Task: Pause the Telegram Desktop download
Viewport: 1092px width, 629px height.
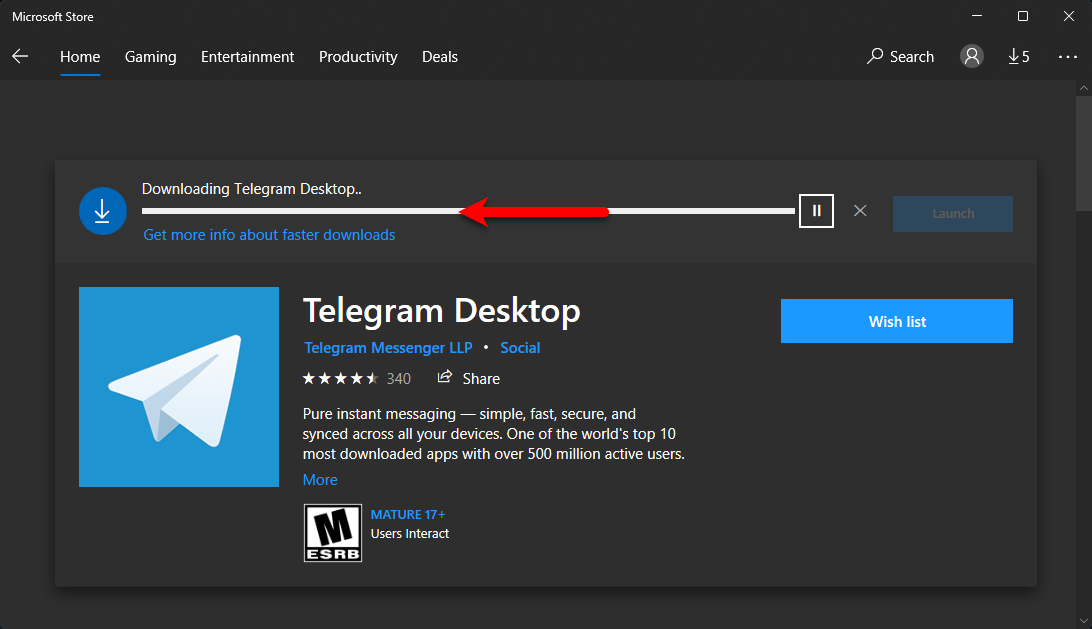Action: pos(816,210)
